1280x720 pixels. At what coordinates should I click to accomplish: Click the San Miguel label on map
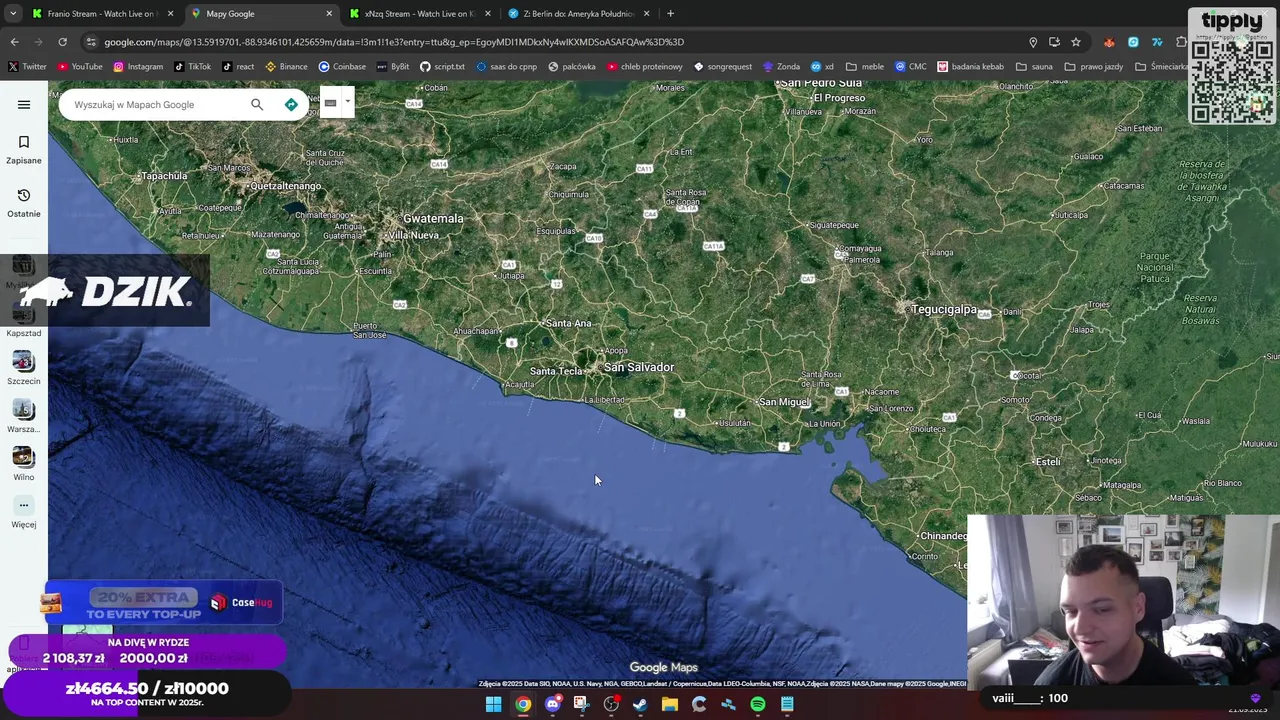point(785,402)
